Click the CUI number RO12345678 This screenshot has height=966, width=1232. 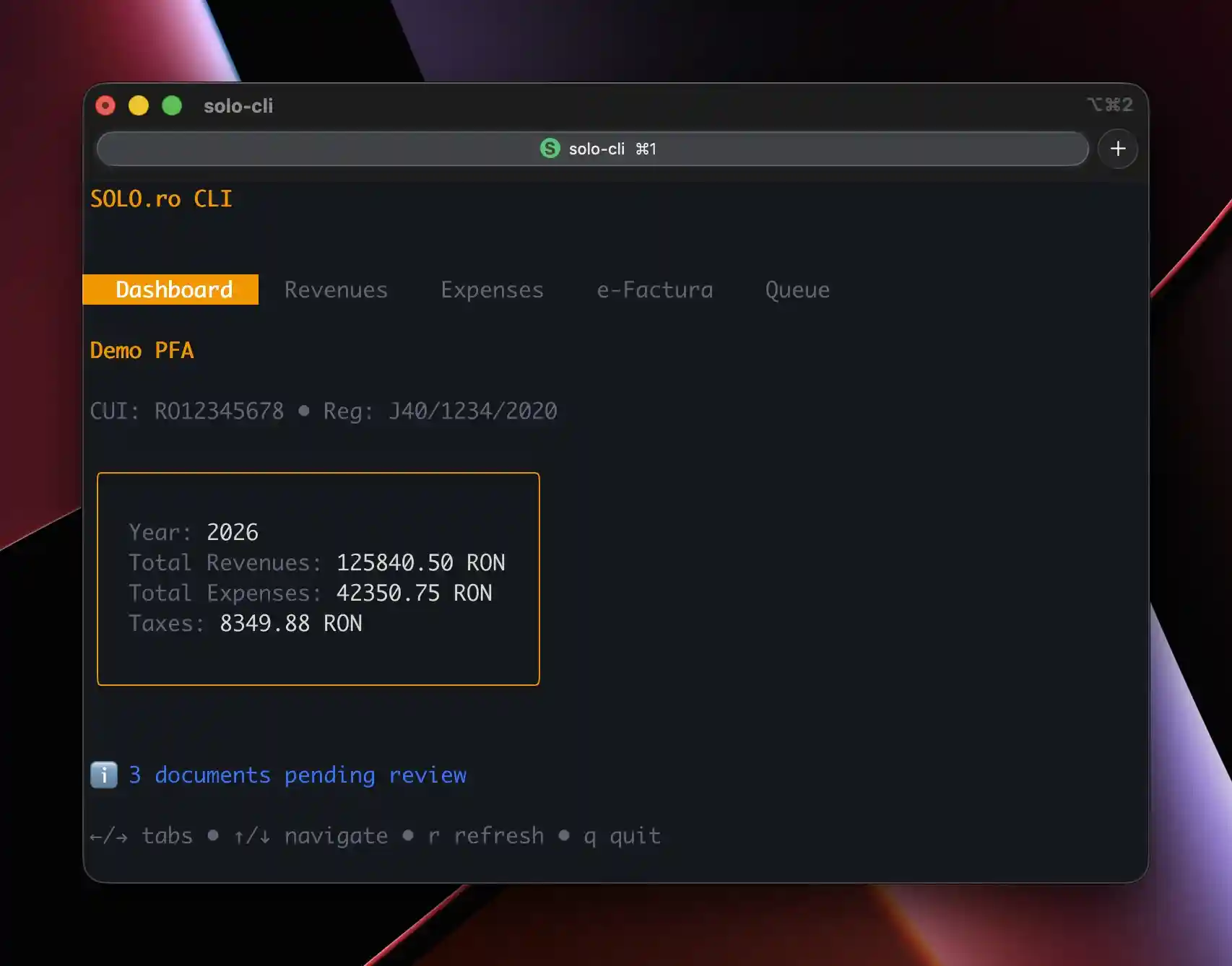[219, 411]
